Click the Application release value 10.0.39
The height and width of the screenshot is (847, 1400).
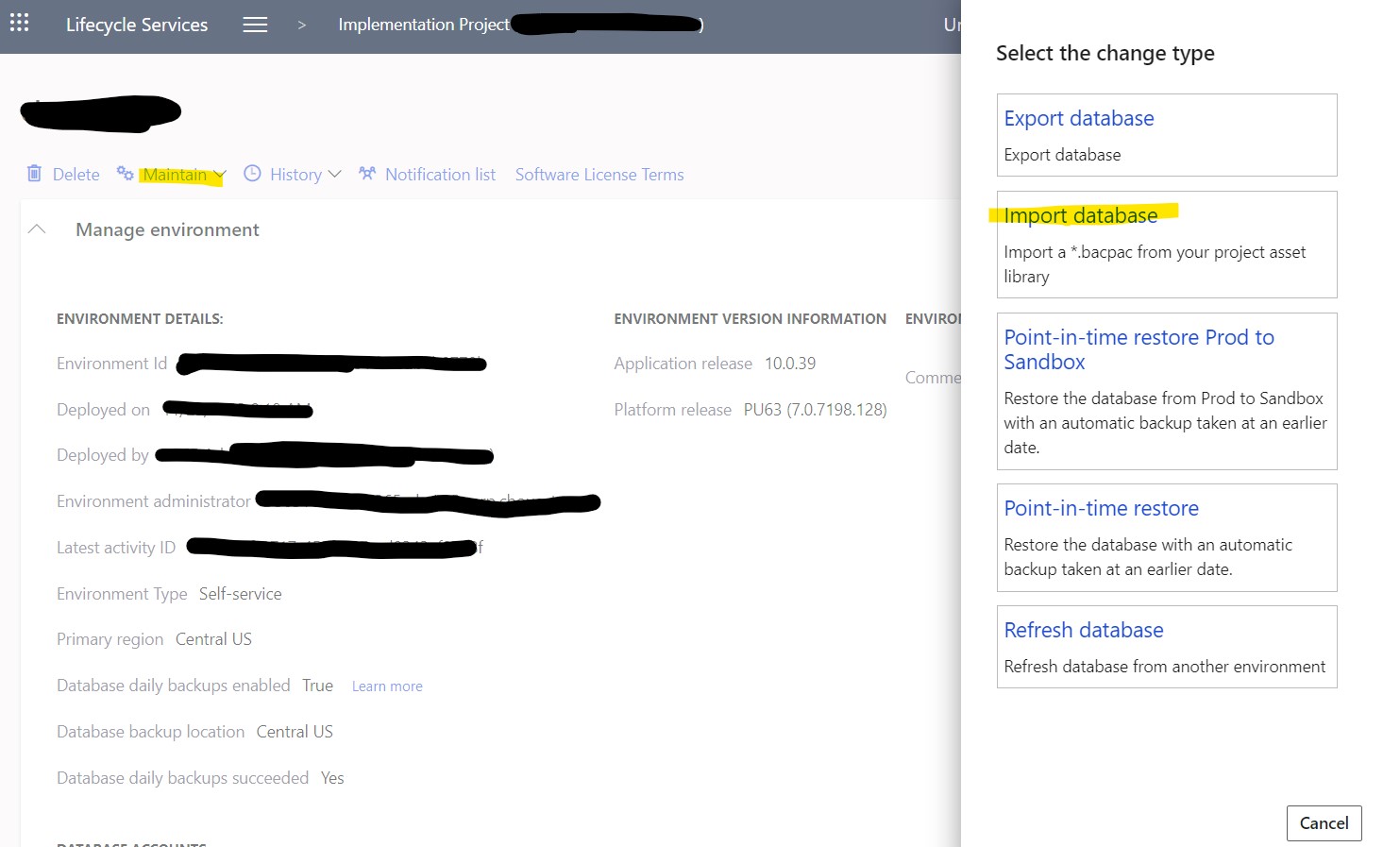point(790,364)
